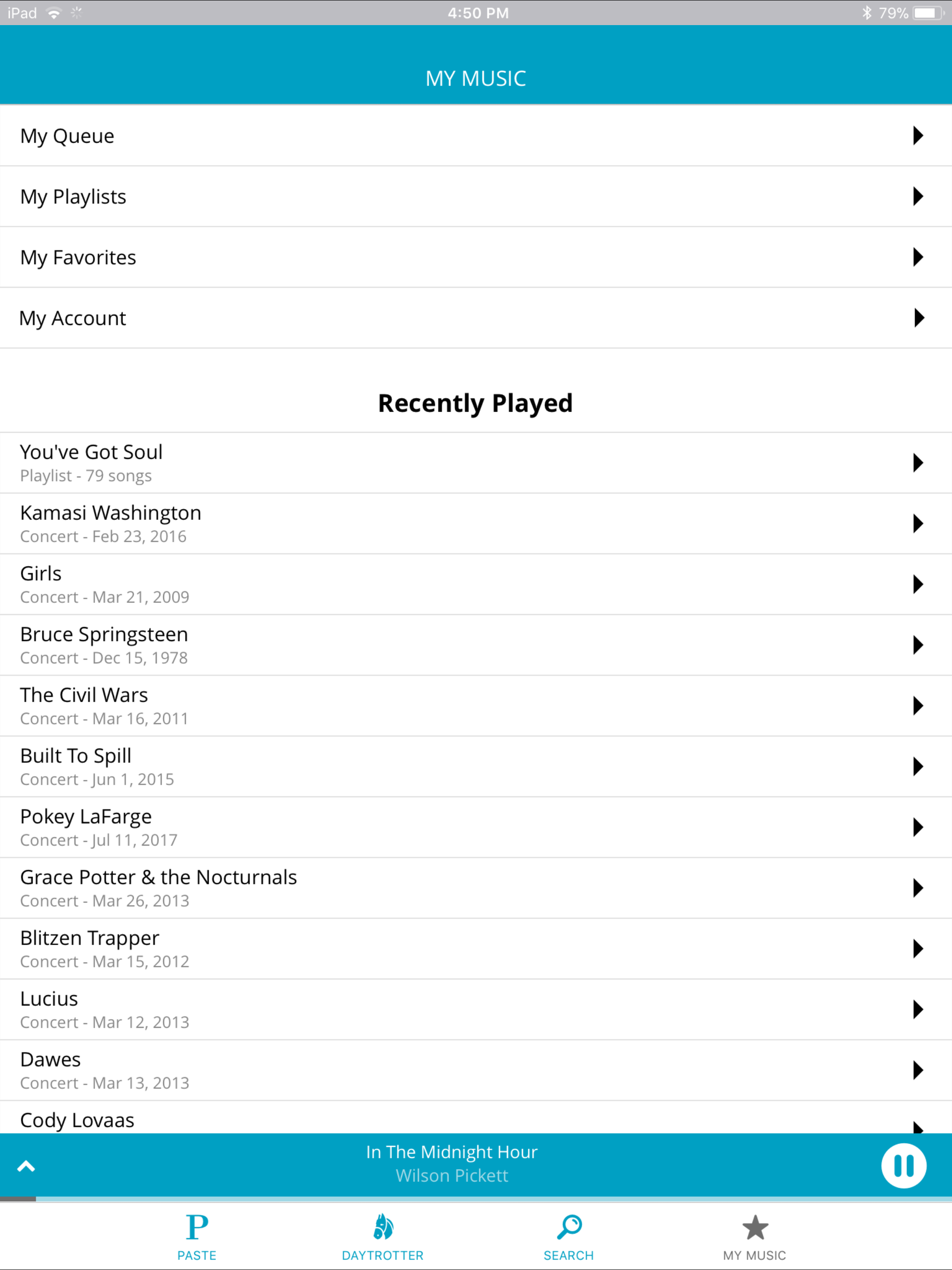Pause In The Midnight Hour playback
The height and width of the screenshot is (1270, 952).
[903, 1166]
